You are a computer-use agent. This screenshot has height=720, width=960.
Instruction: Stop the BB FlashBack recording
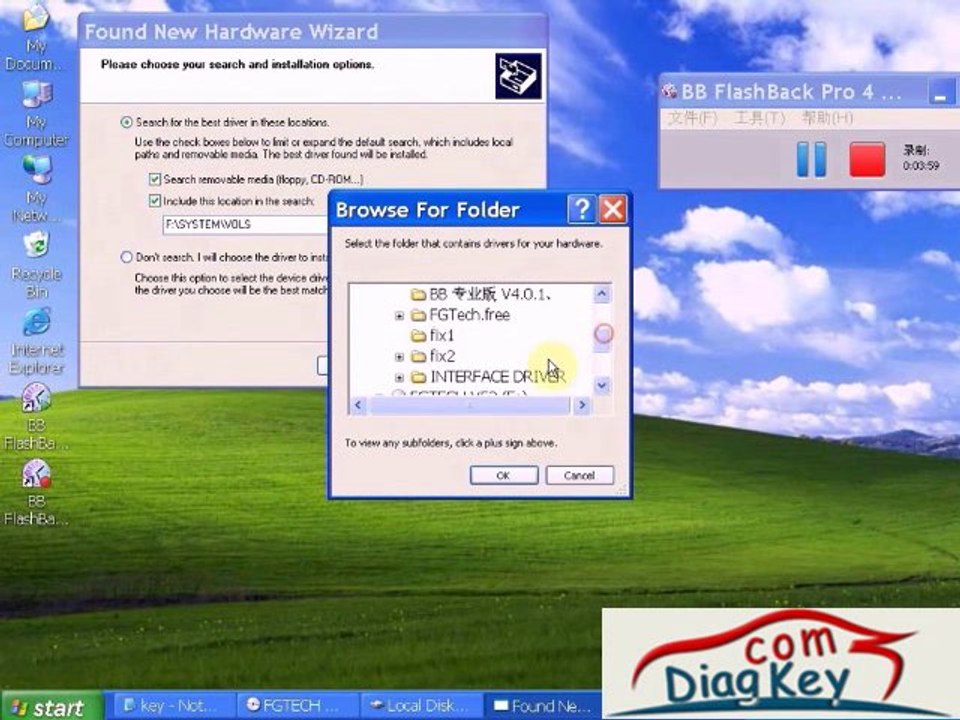tap(867, 159)
